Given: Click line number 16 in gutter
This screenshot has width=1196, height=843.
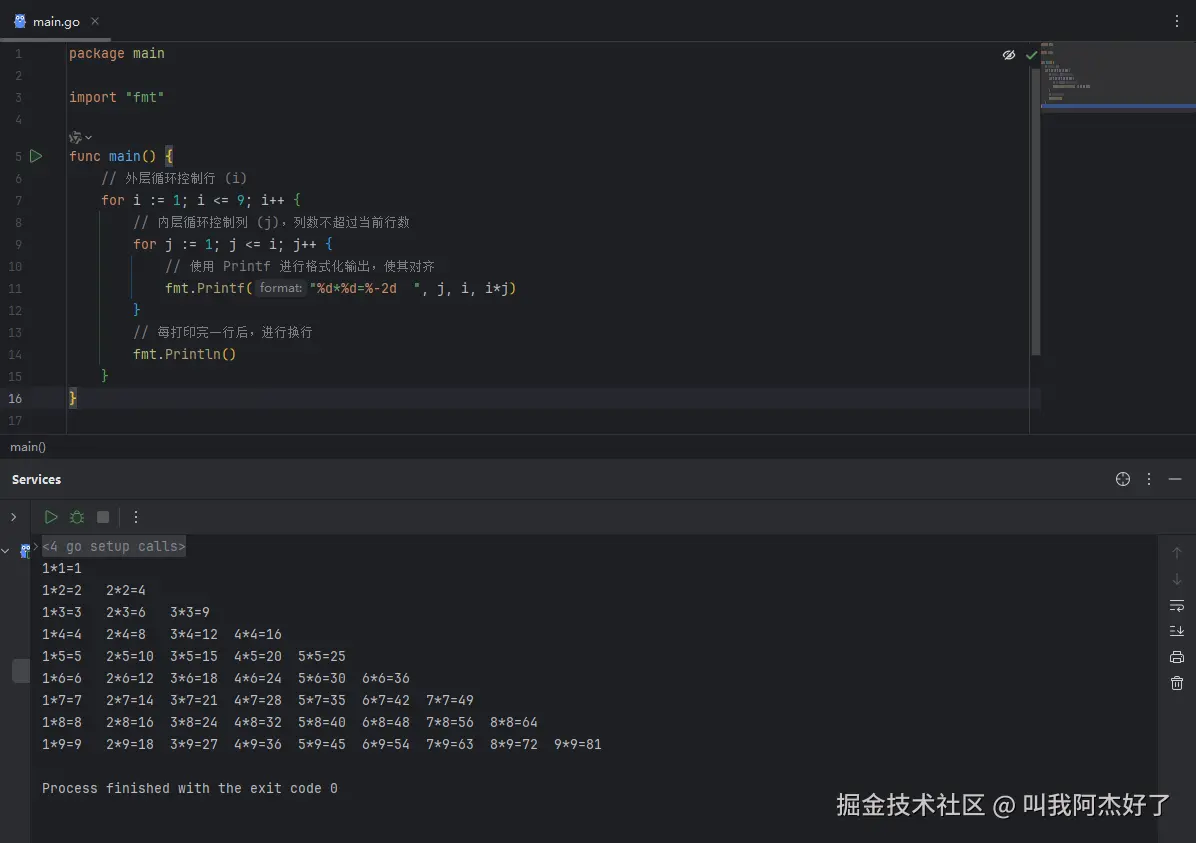Looking at the screenshot, I should 15,398.
